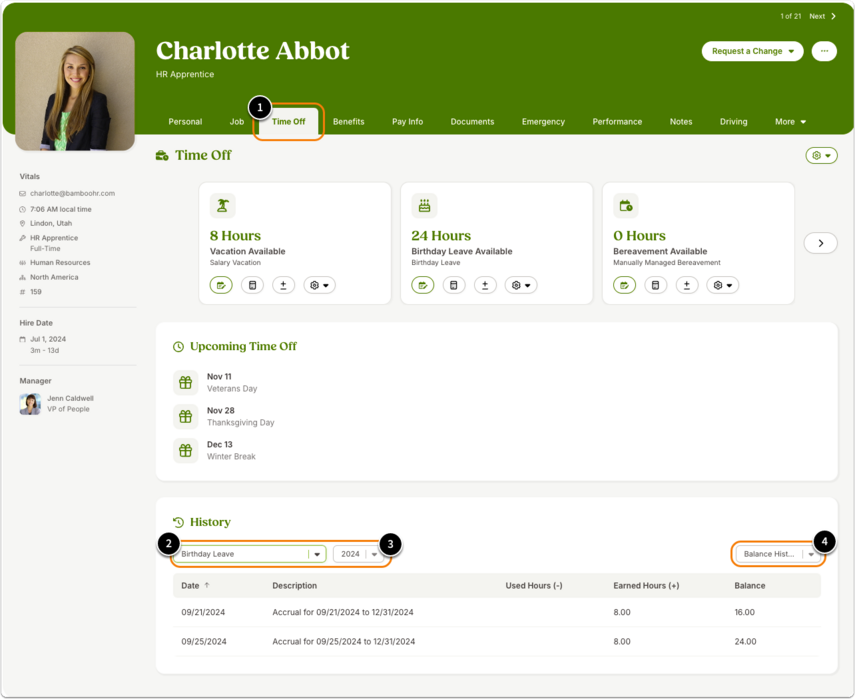The height and width of the screenshot is (699, 855).
Task: Click the Nov 11 upcoming date
Action: tap(219, 377)
